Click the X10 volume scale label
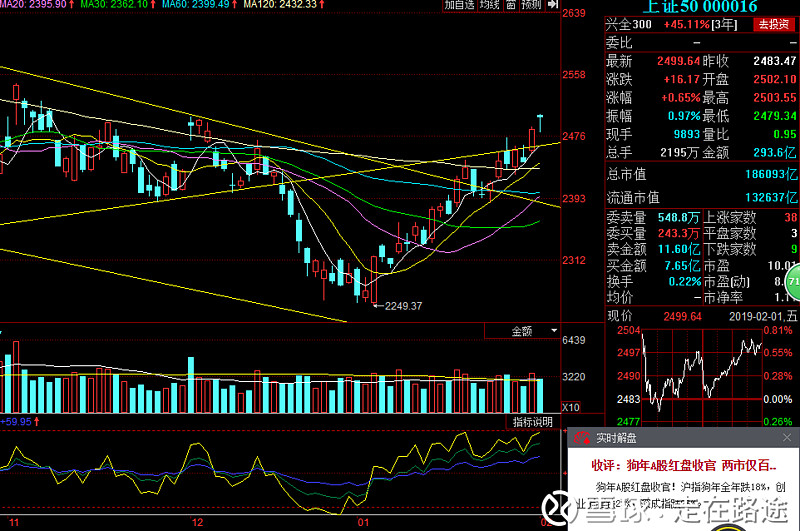This screenshot has height=531, width=800. [570, 408]
